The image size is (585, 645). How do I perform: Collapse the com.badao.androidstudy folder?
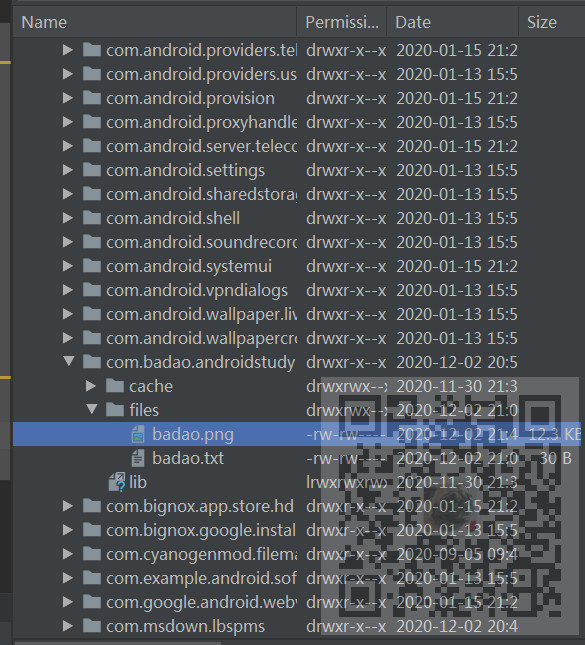coord(69,362)
